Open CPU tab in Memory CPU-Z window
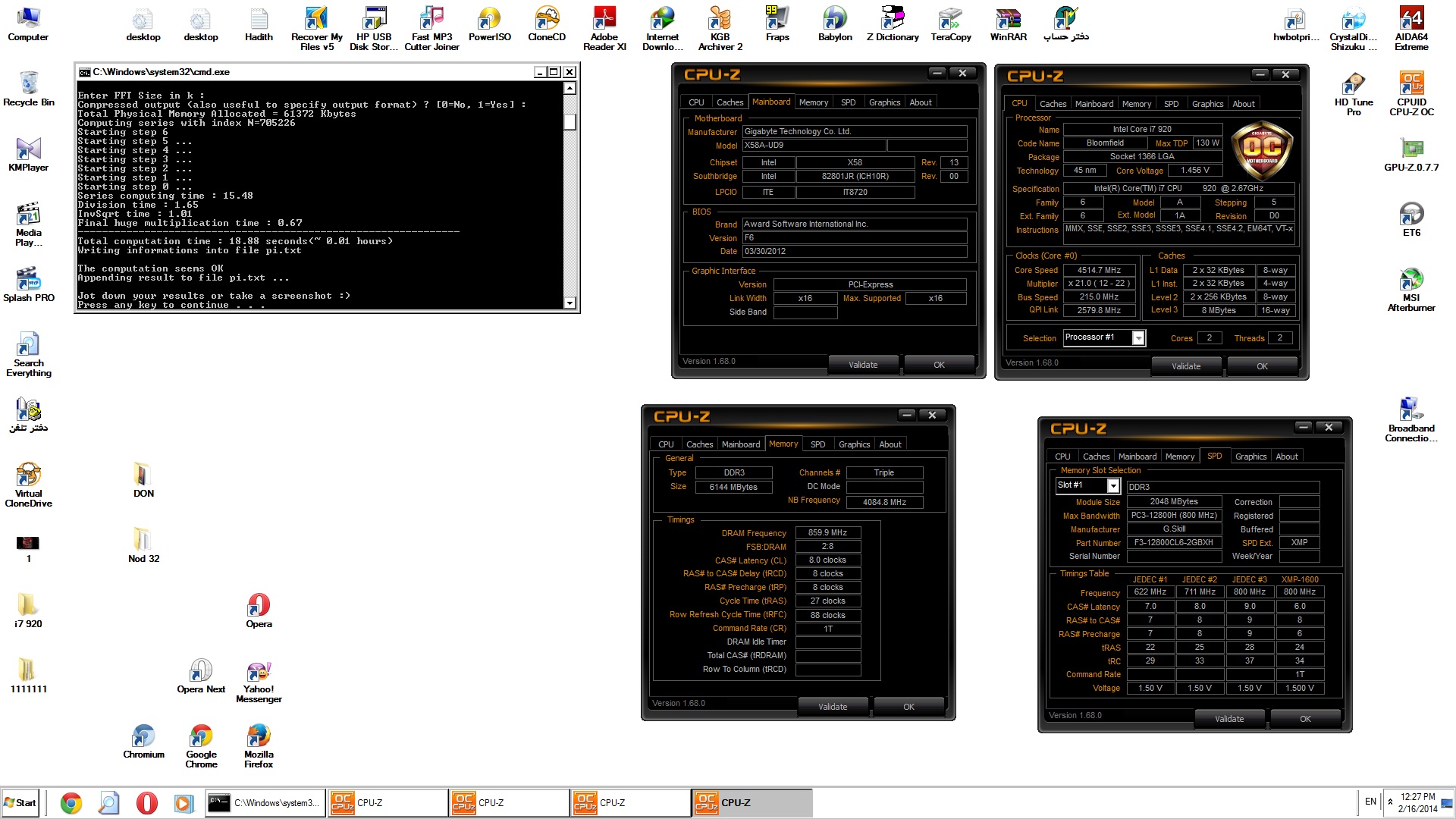 (x=666, y=444)
